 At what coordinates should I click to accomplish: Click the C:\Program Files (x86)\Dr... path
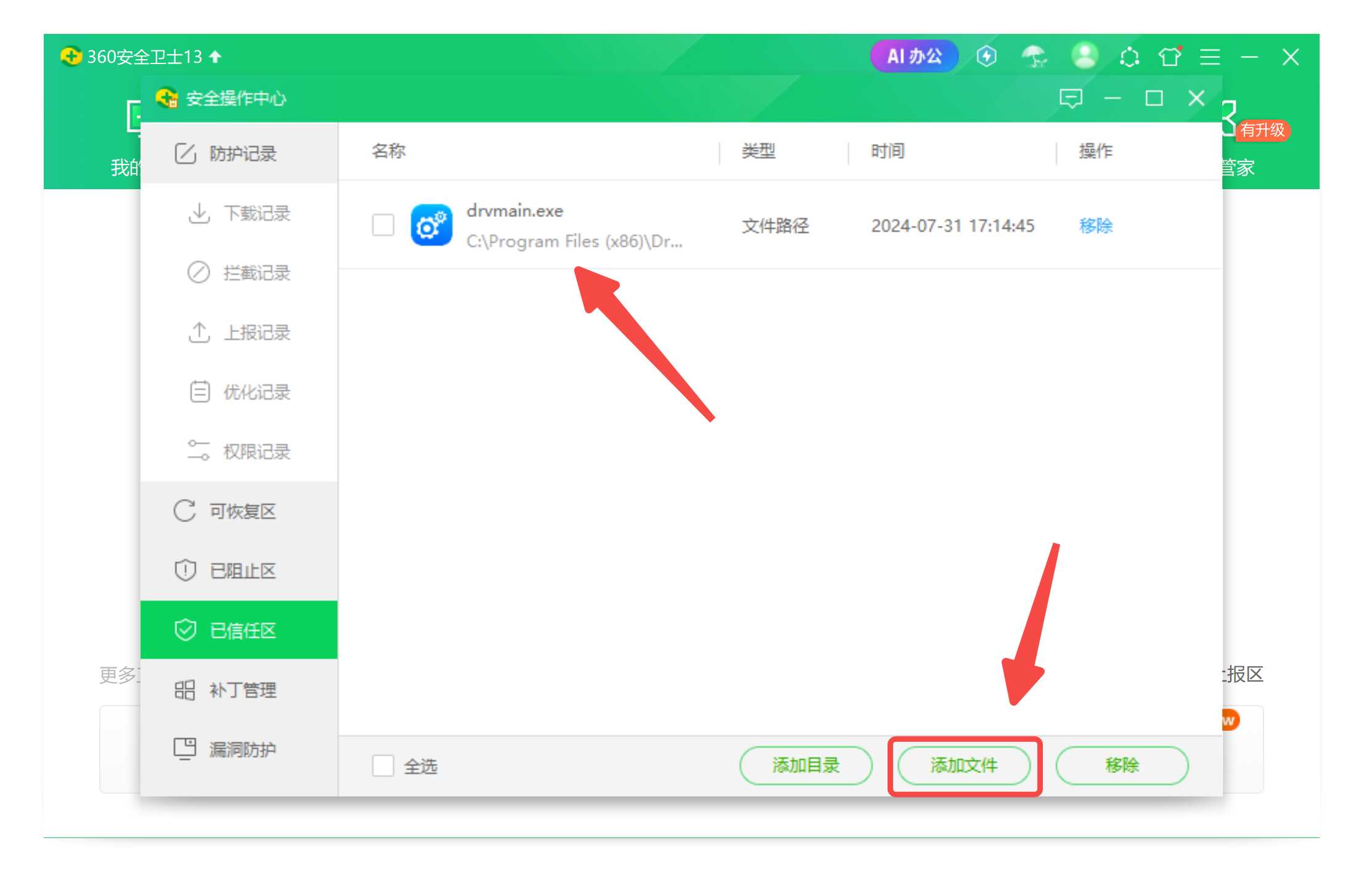(574, 241)
